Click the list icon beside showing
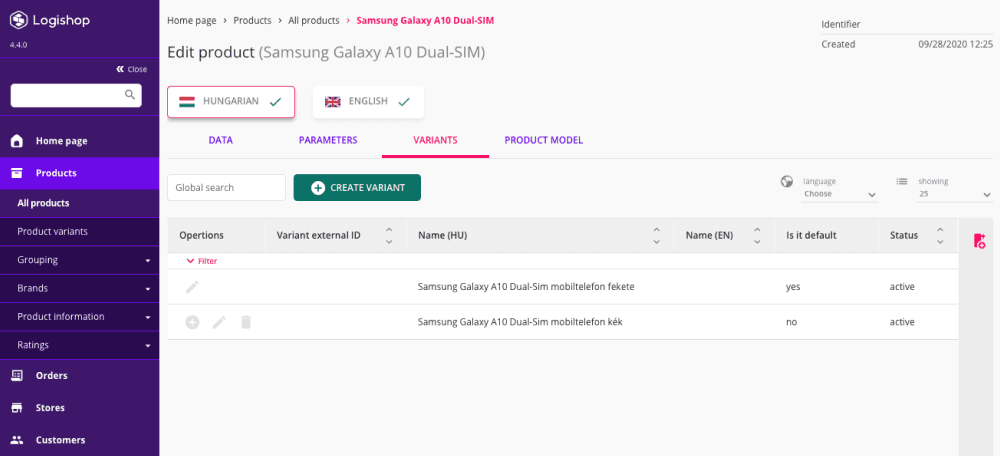The height and width of the screenshot is (456, 1000). point(902,181)
